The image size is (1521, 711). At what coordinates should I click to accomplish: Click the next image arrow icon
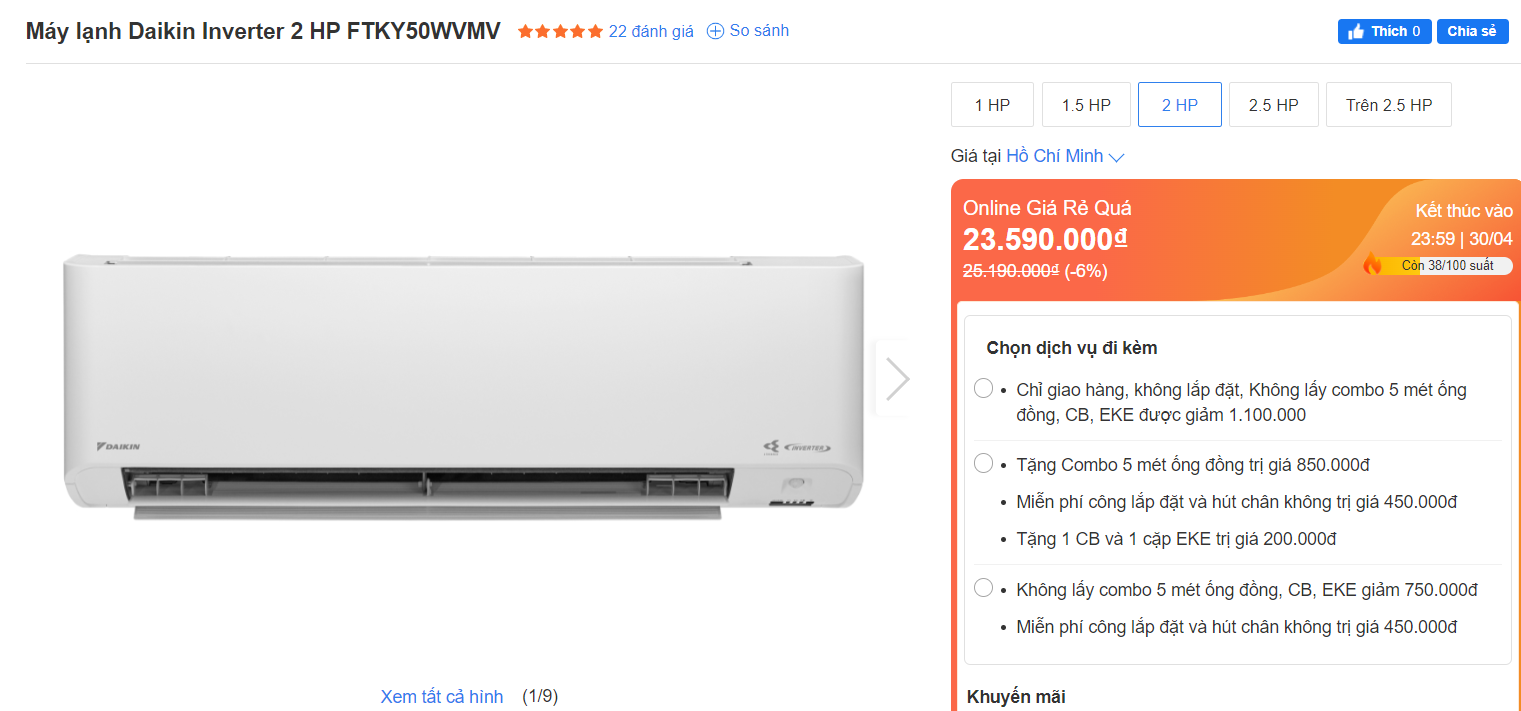pos(897,379)
